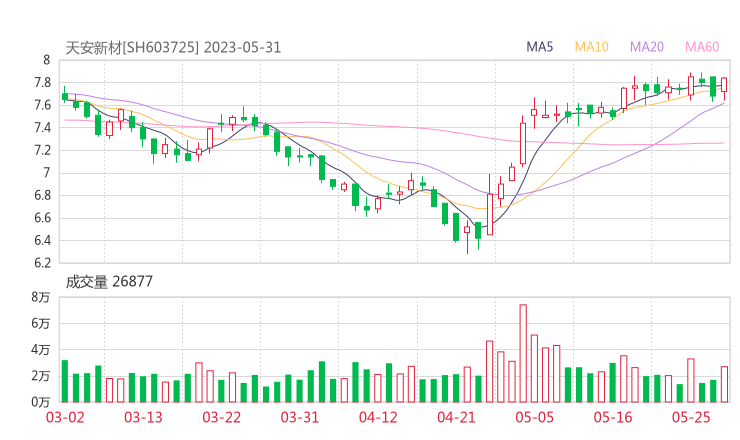
Task: Click the 03-02 date axis label
Action: point(65,417)
